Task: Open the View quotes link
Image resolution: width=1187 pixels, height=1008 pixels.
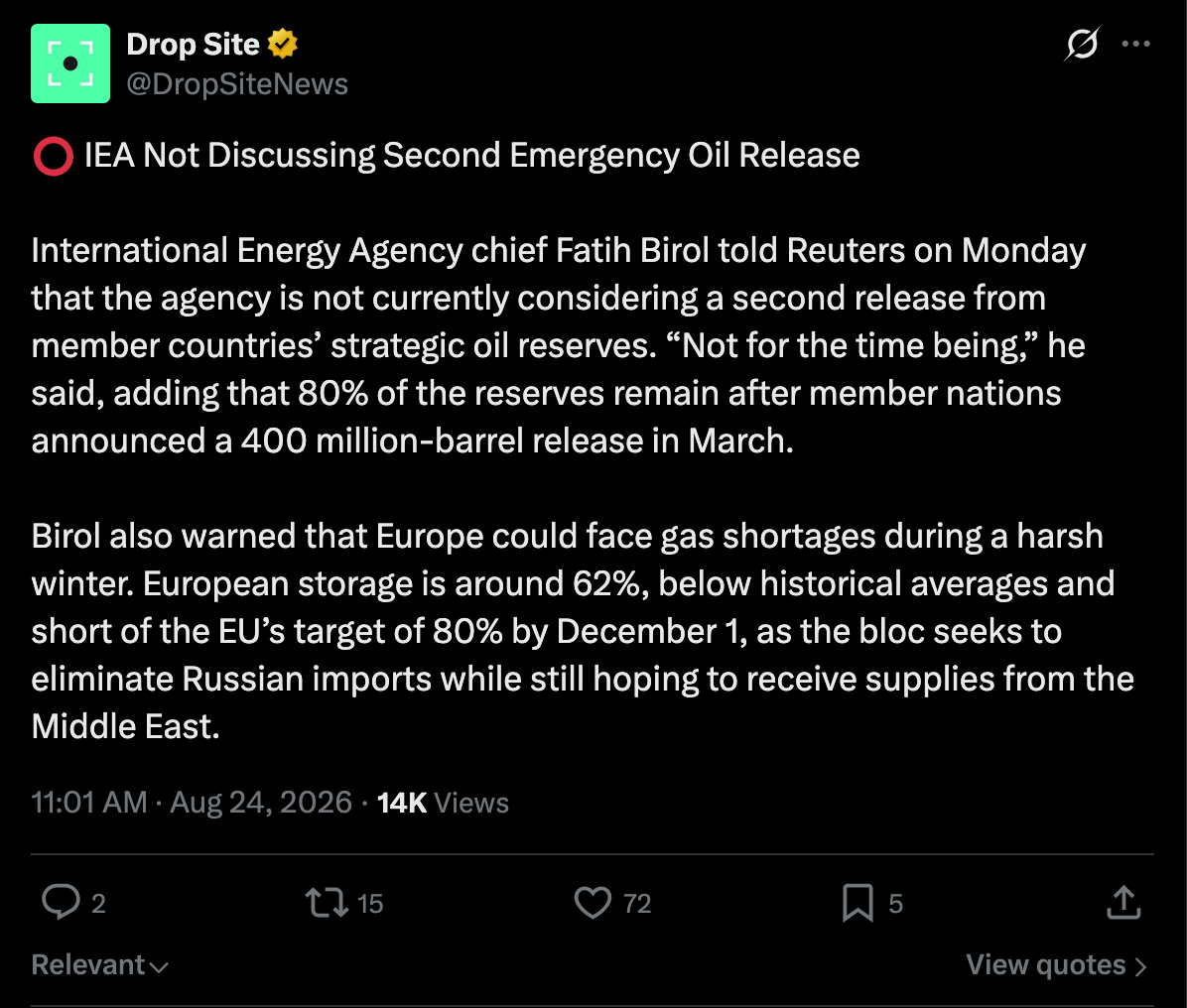Action: click(1056, 965)
